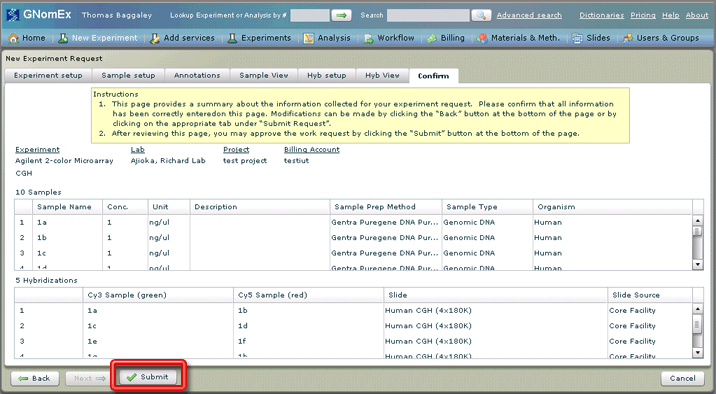Open the Pricing link

tap(643, 16)
